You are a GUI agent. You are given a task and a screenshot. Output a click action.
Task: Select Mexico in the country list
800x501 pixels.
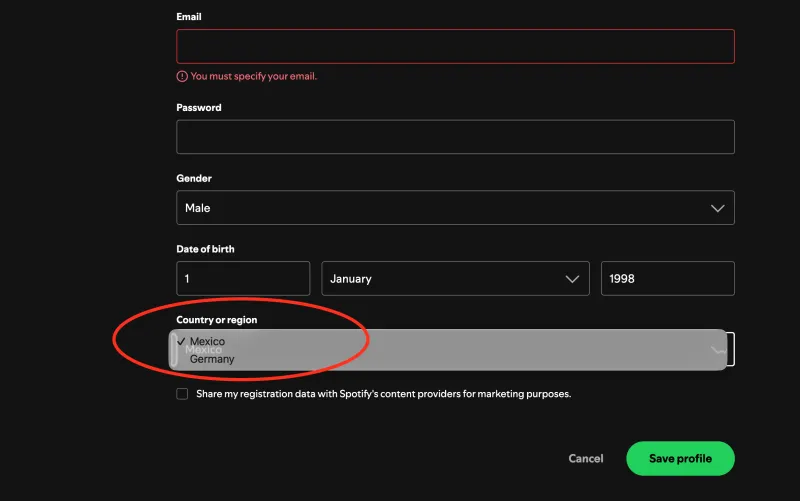click(x=207, y=341)
